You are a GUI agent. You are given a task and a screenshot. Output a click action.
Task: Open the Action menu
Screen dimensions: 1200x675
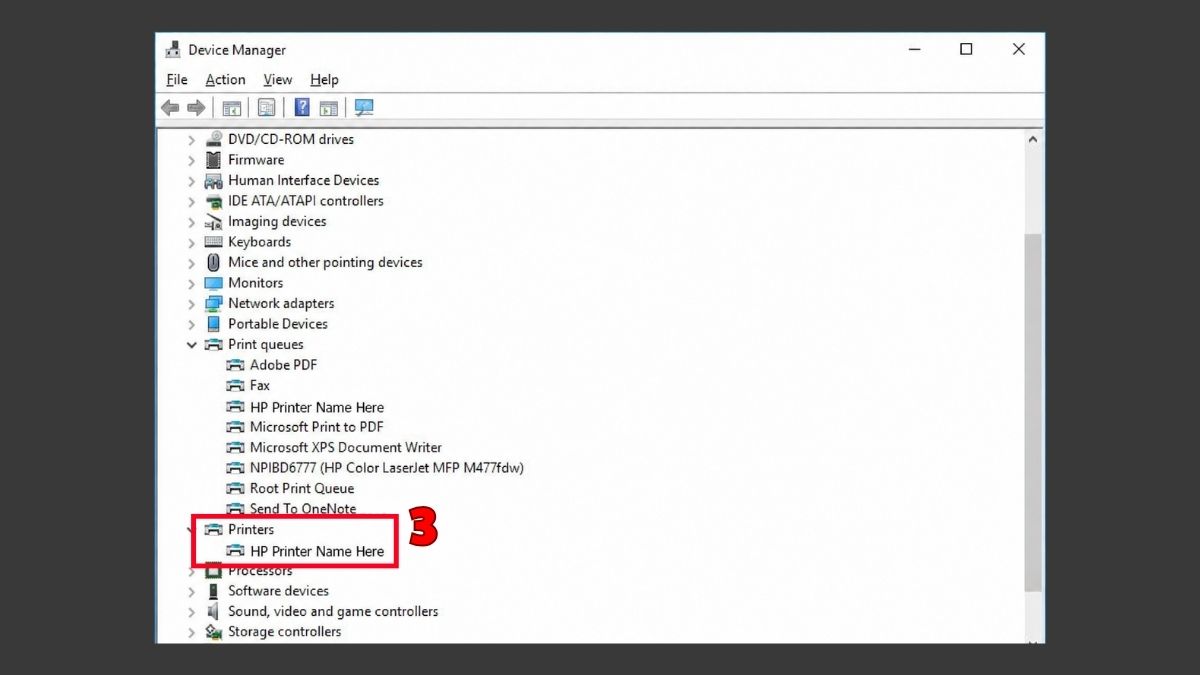(x=225, y=80)
